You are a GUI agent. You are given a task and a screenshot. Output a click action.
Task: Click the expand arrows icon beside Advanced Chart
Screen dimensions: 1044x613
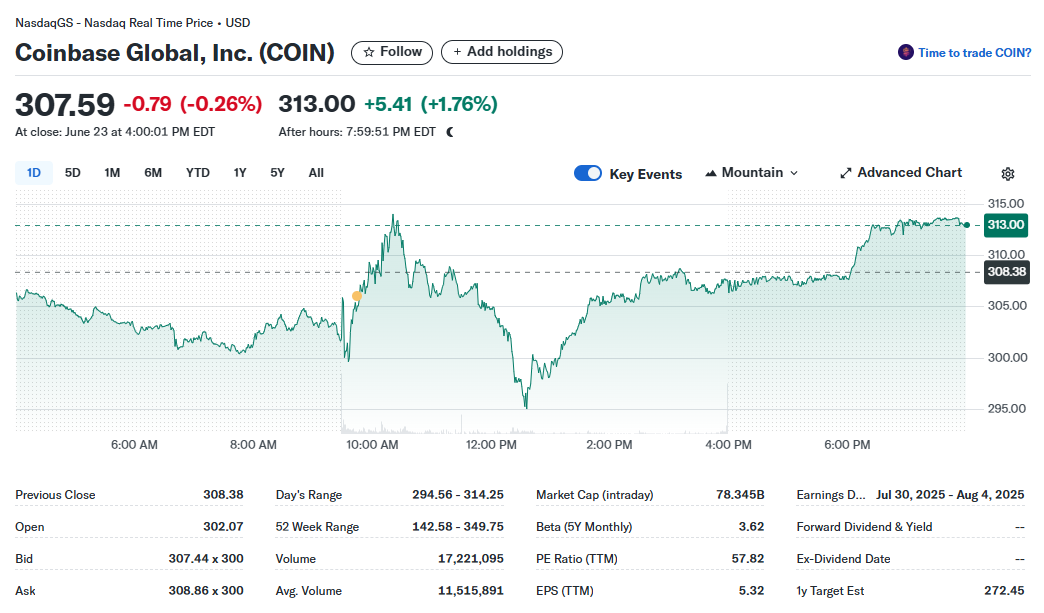tap(846, 173)
